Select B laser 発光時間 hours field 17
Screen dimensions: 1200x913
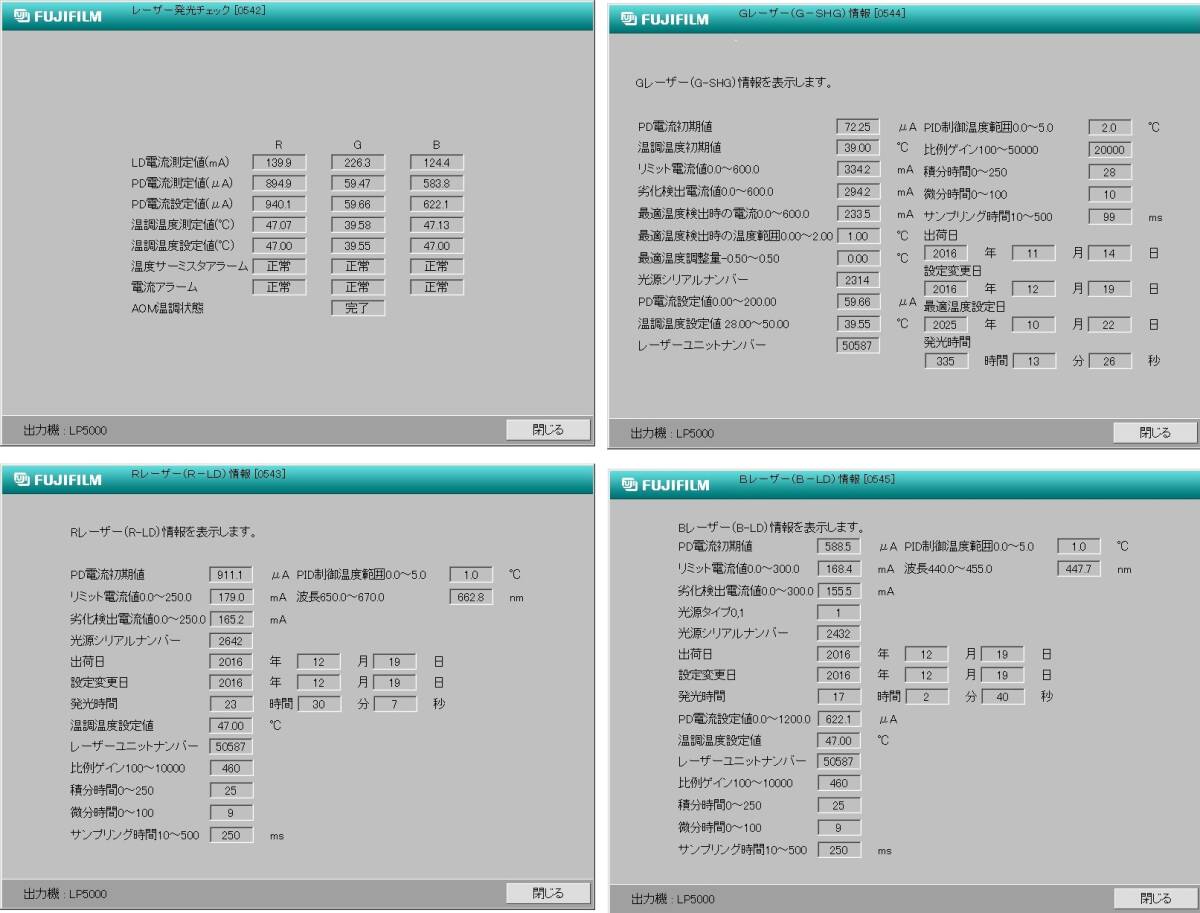click(x=839, y=697)
